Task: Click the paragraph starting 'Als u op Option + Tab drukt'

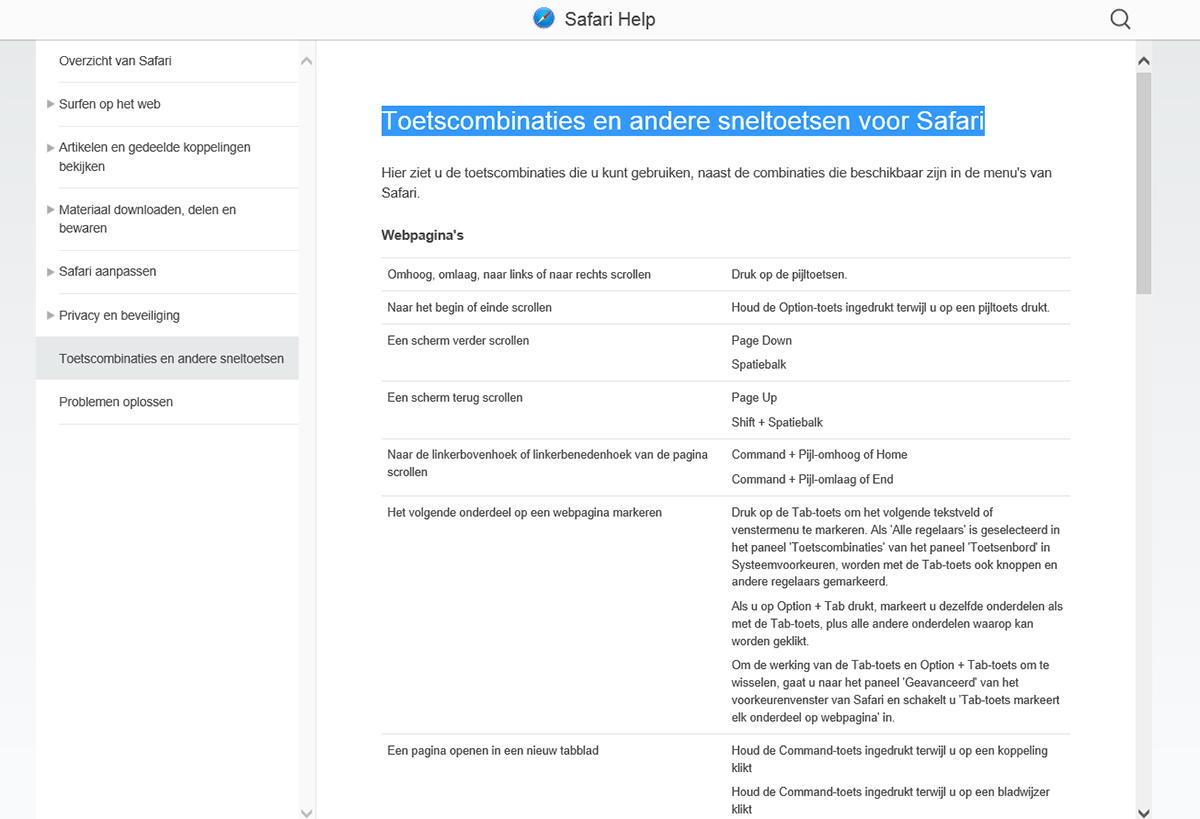Action: (897, 624)
